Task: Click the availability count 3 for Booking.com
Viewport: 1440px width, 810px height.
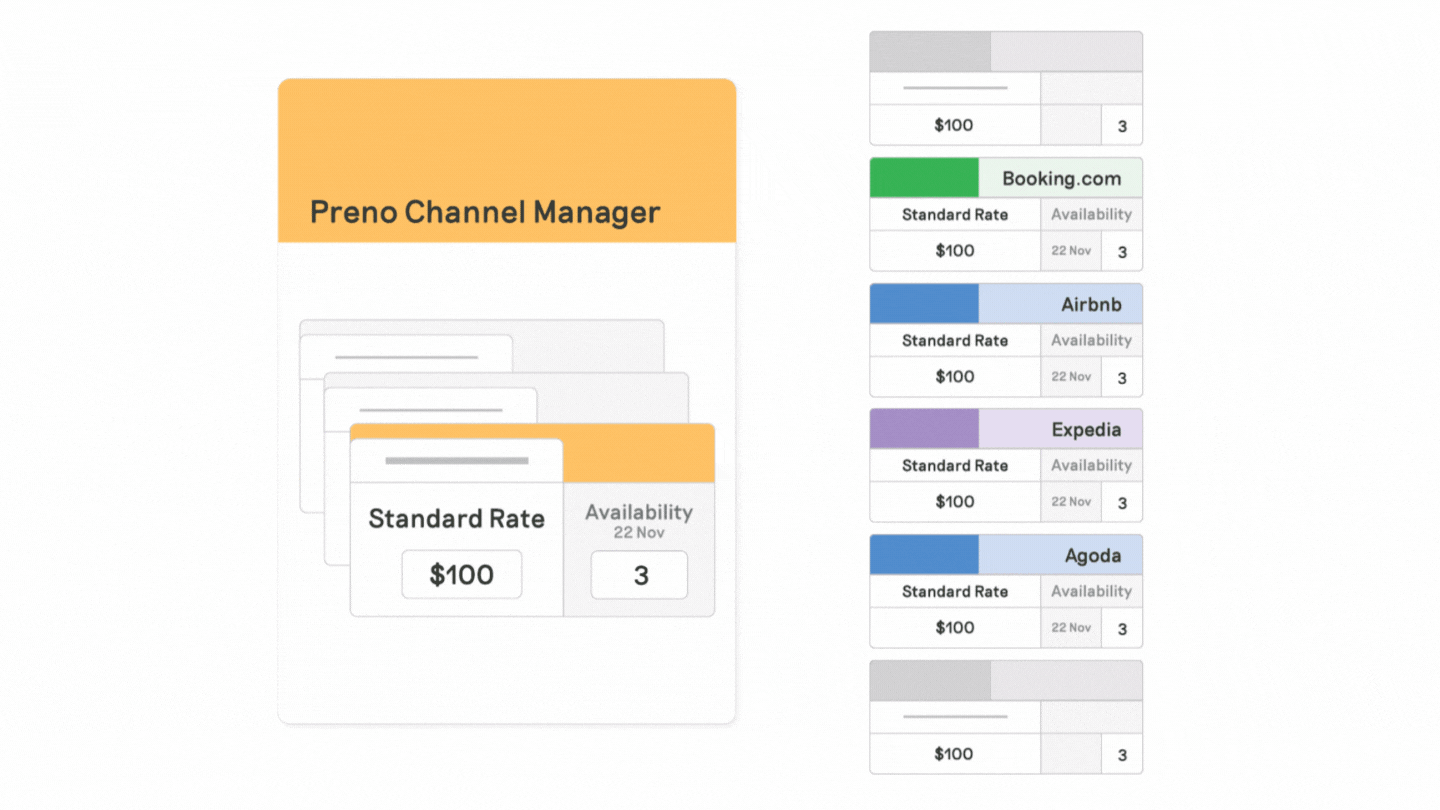Action: (x=1122, y=252)
